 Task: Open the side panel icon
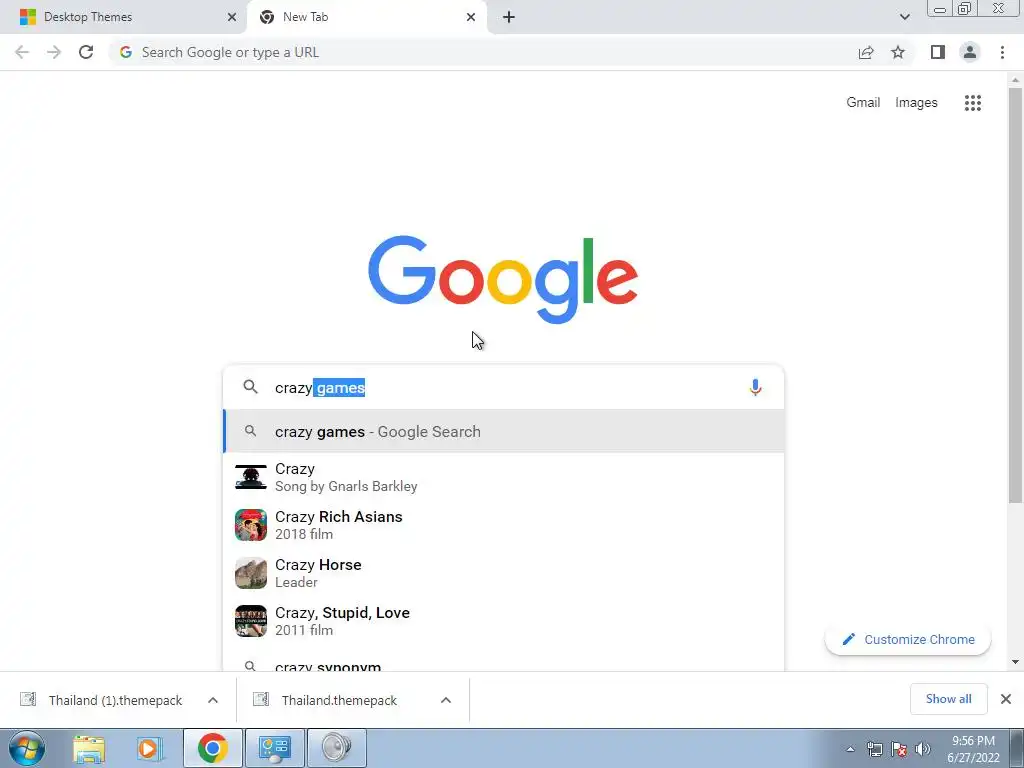tap(938, 52)
